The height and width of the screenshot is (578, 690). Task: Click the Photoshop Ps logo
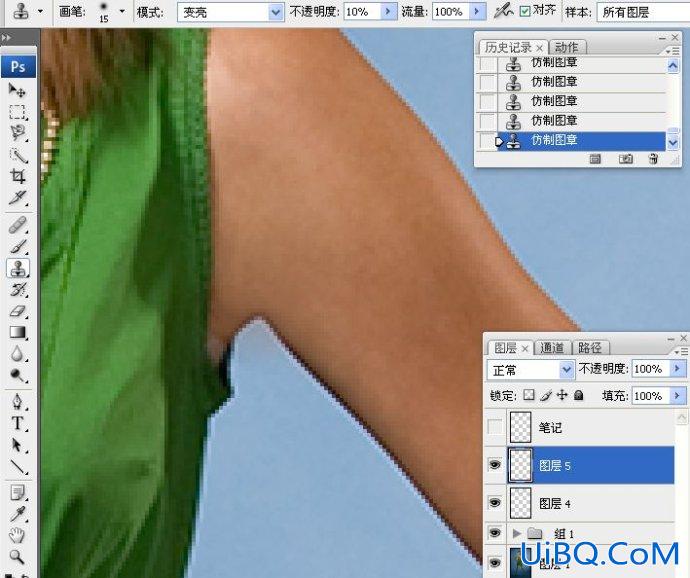point(18,67)
